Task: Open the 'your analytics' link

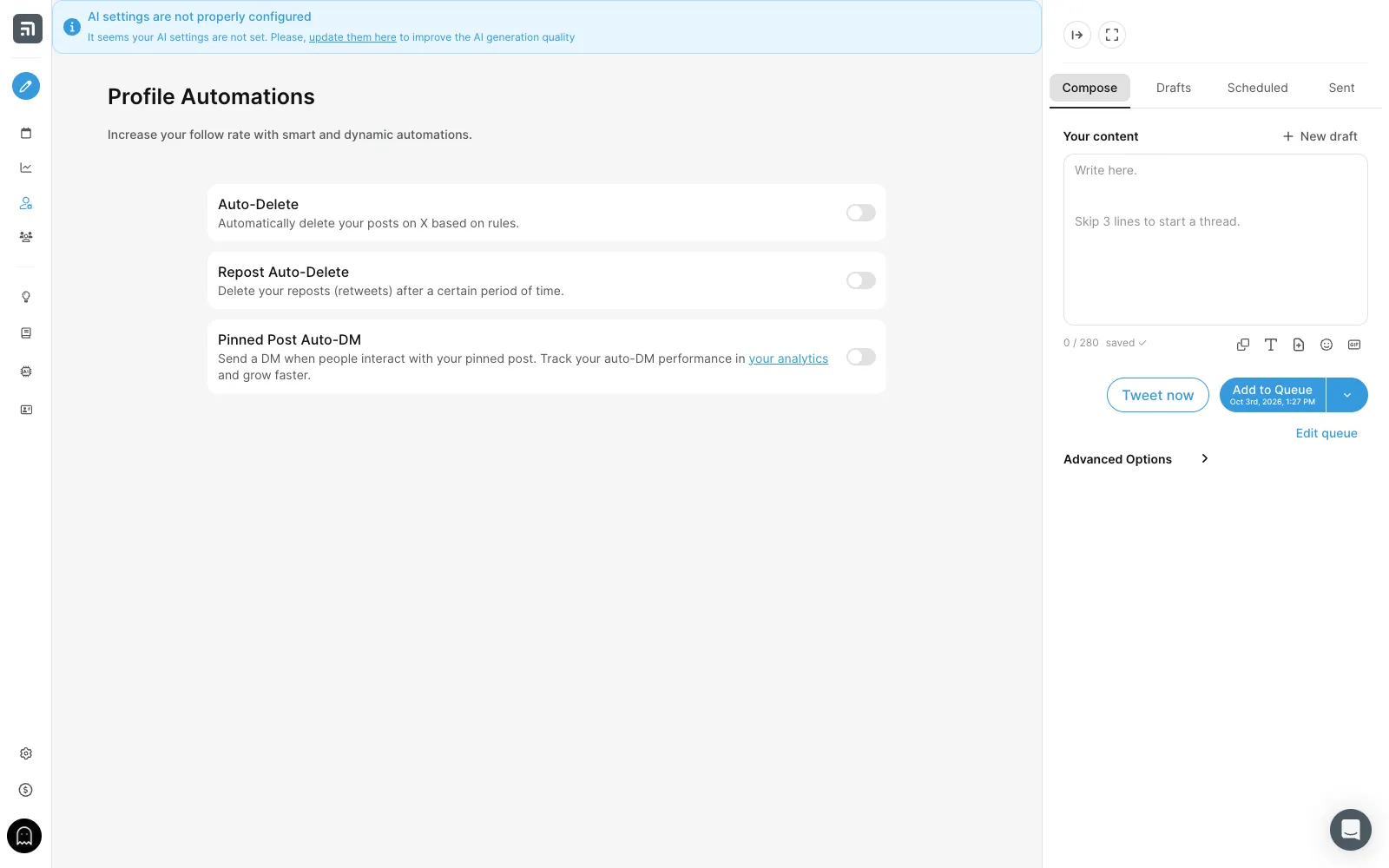Action: [788, 358]
